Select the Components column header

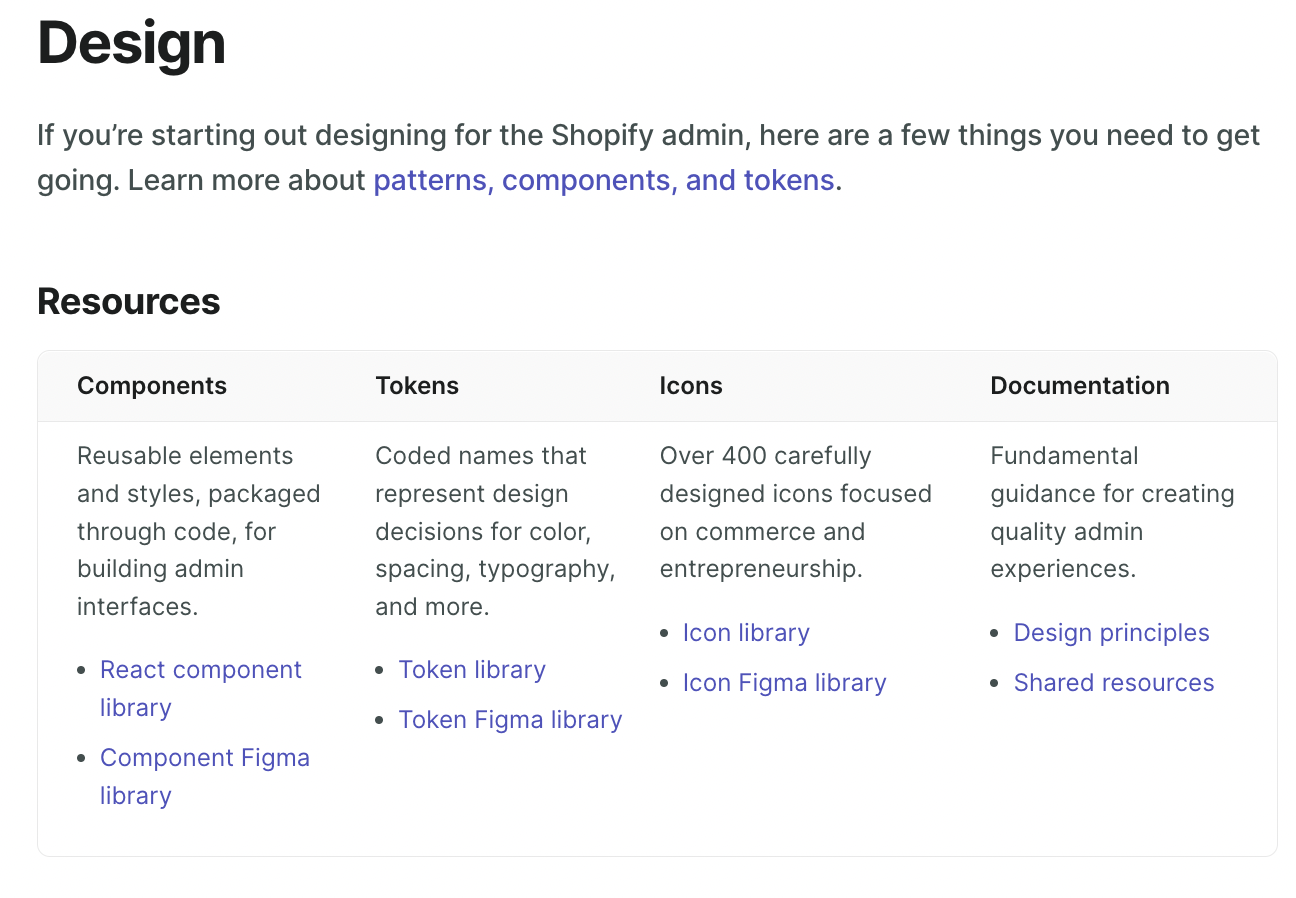coord(152,386)
